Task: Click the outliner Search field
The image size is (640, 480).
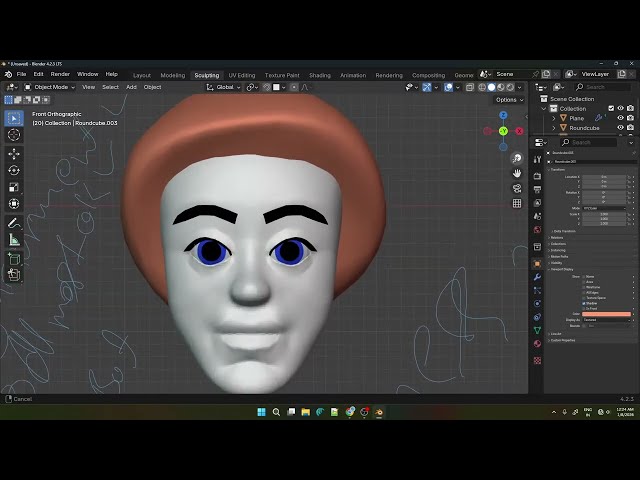Action: (x=603, y=87)
